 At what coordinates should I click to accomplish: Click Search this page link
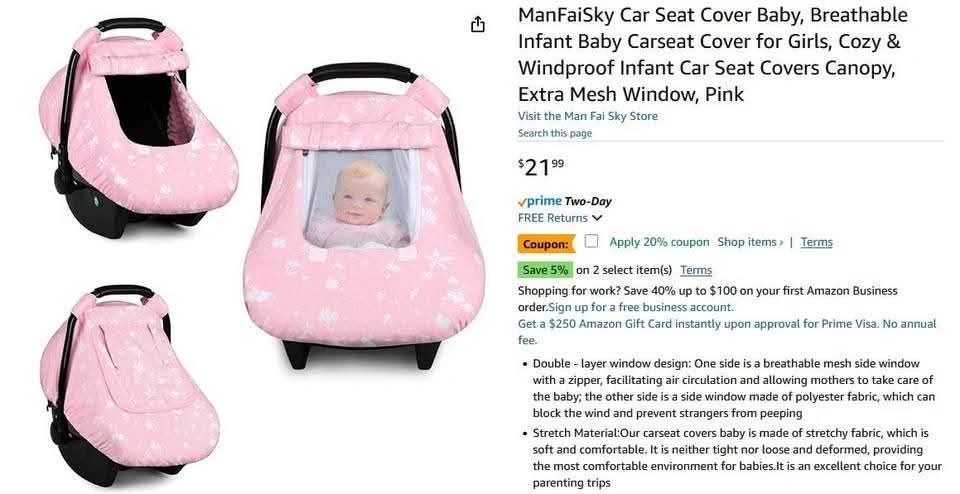click(555, 133)
